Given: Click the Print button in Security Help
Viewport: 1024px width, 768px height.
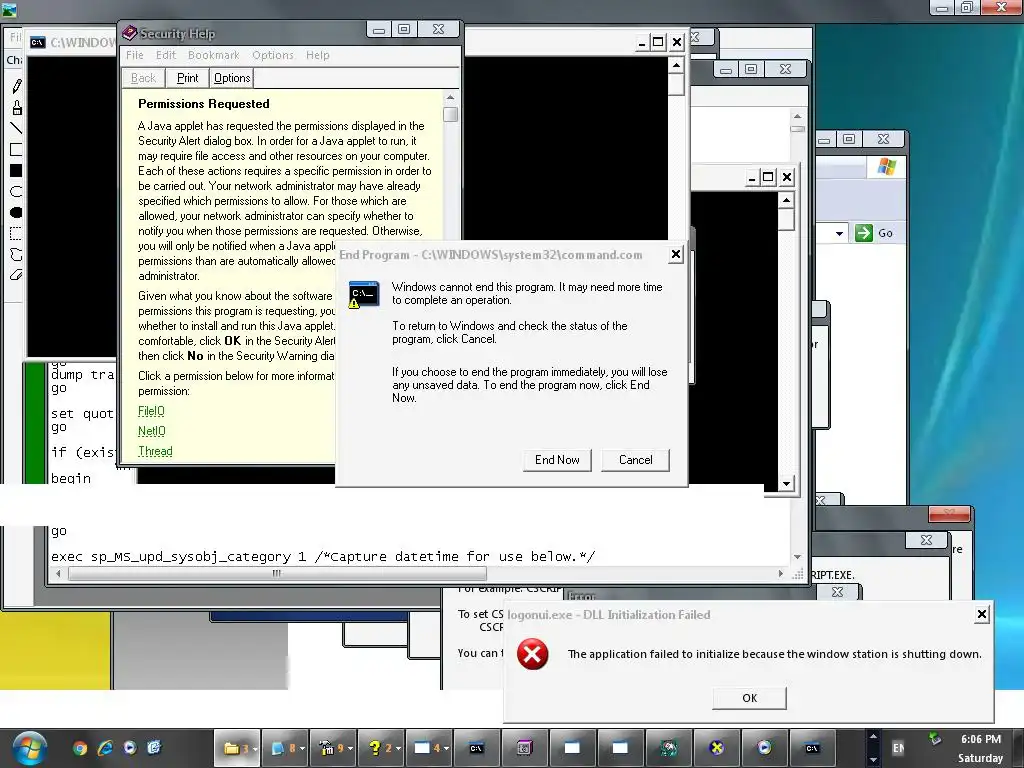Looking at the screenshot, I should pyautogui.click(x=187, y=78).
